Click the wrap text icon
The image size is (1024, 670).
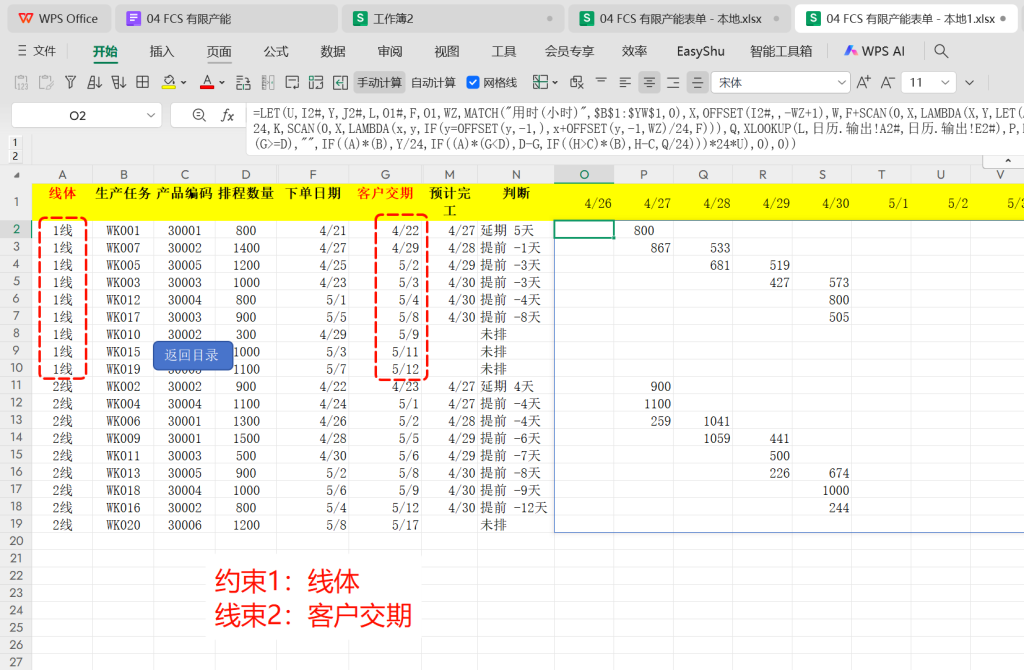tap(293, 82)
